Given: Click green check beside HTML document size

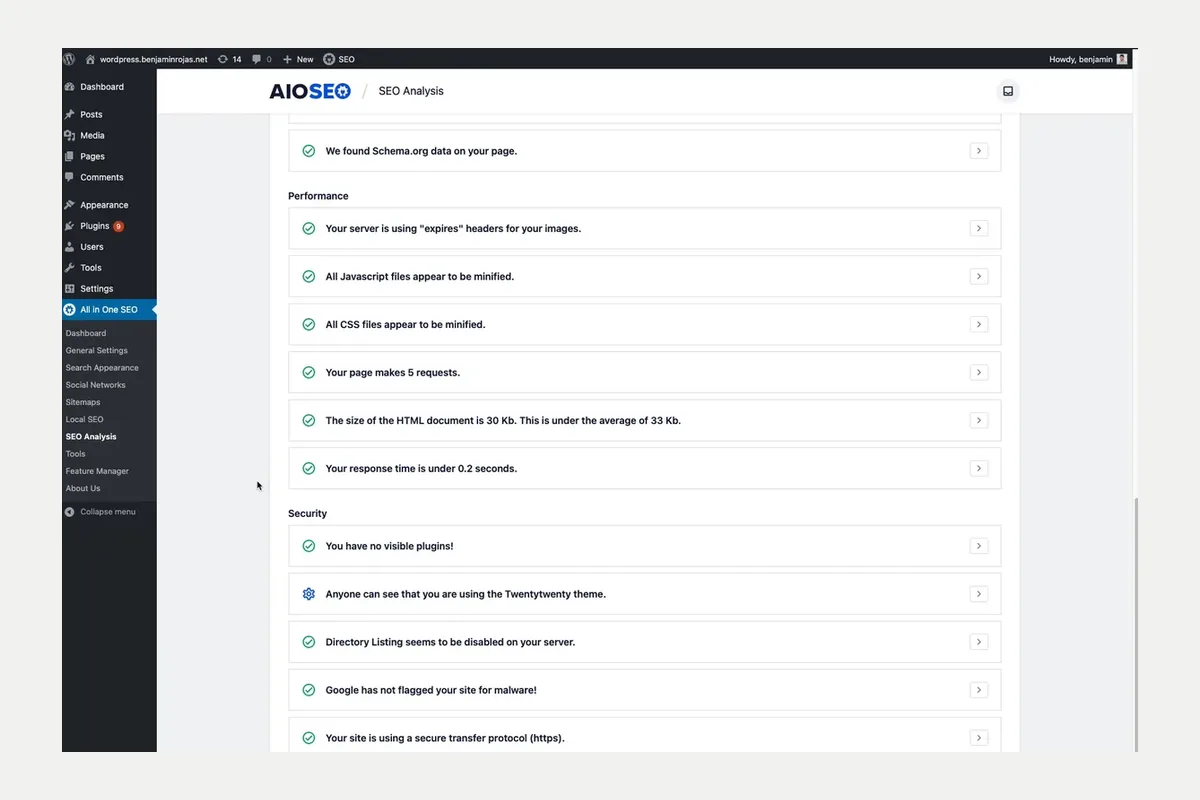Looking at the screenshot, I should point(309,420).
